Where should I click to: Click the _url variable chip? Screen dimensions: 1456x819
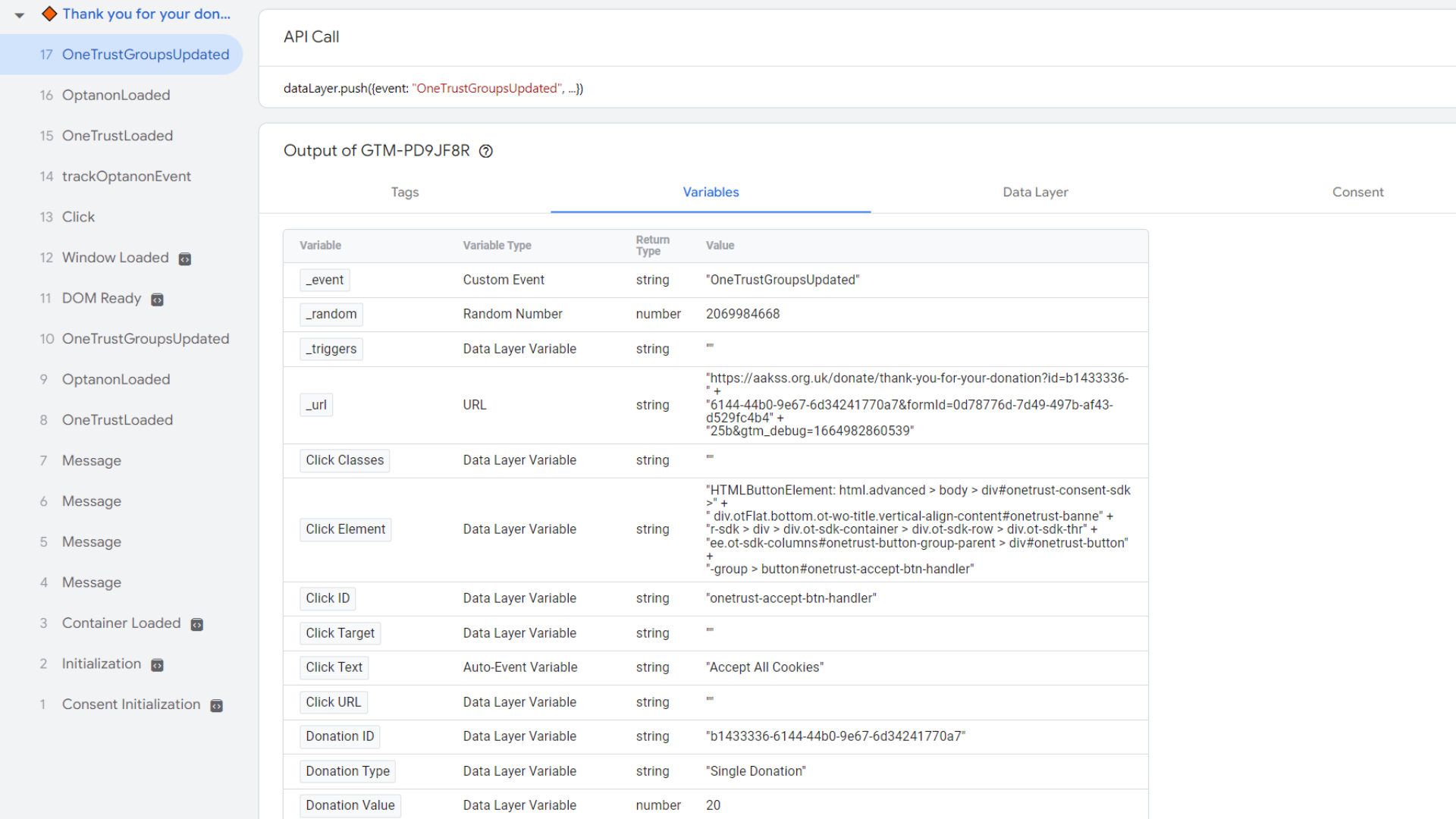316,405
